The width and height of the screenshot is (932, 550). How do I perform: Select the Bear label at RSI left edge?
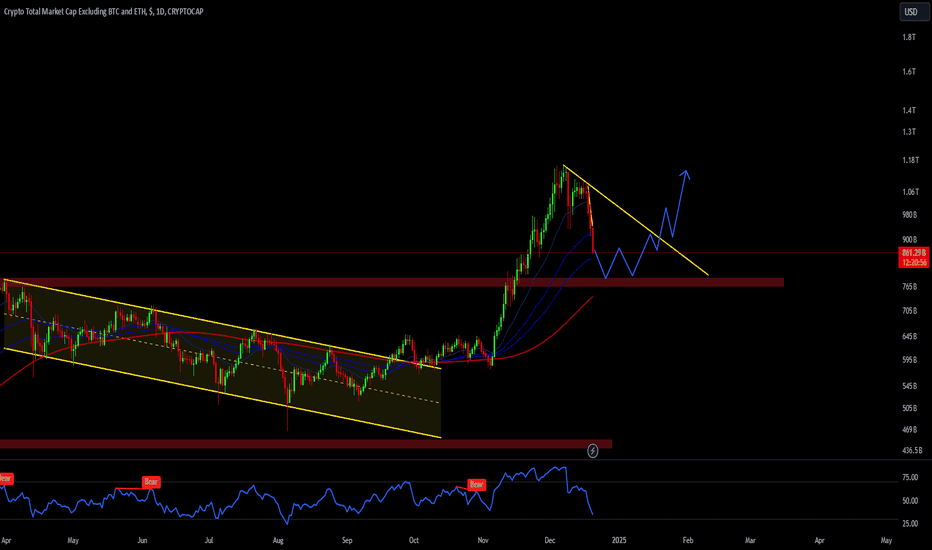(5, 478)
